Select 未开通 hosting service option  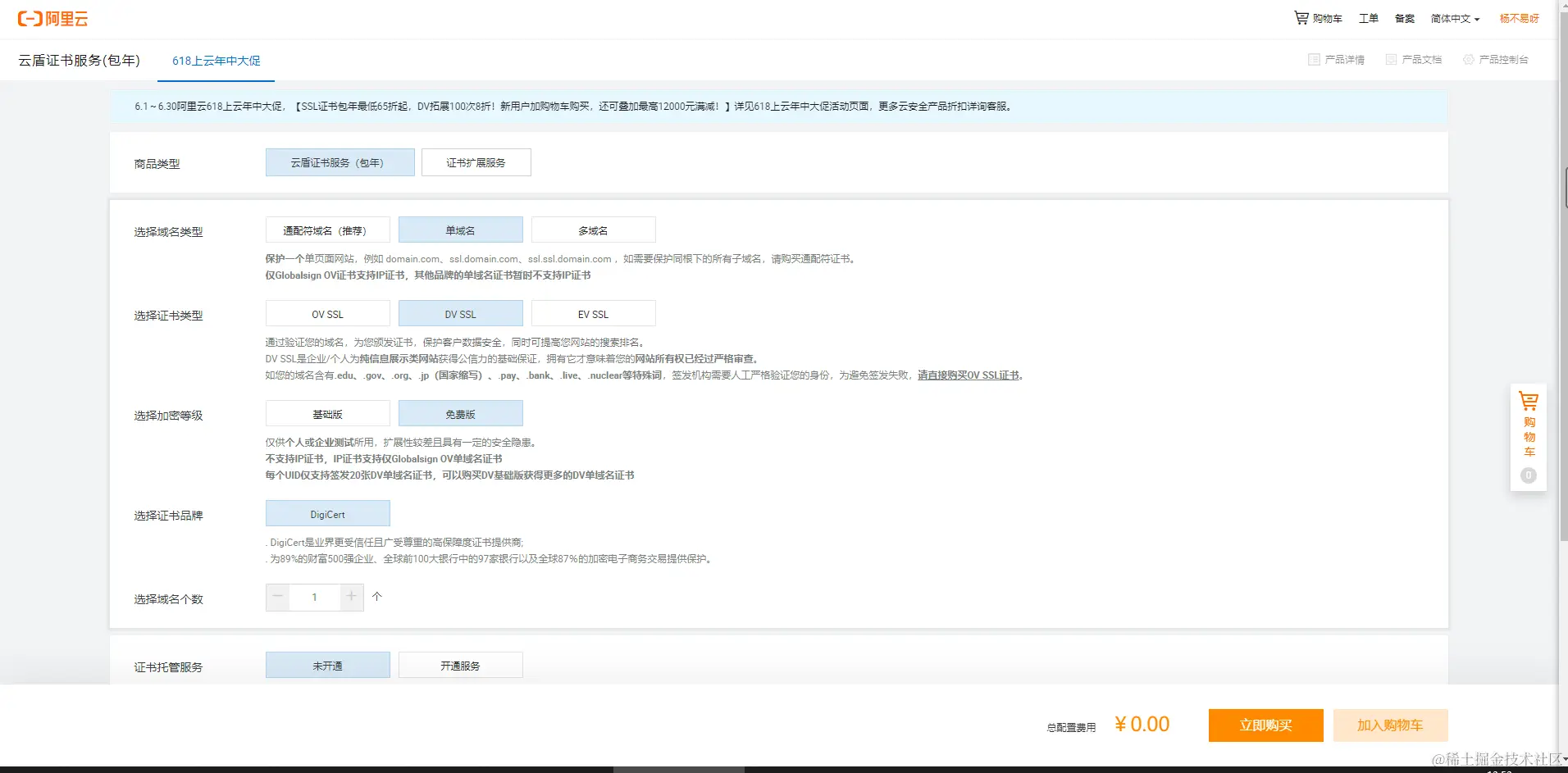pos(327,666)
